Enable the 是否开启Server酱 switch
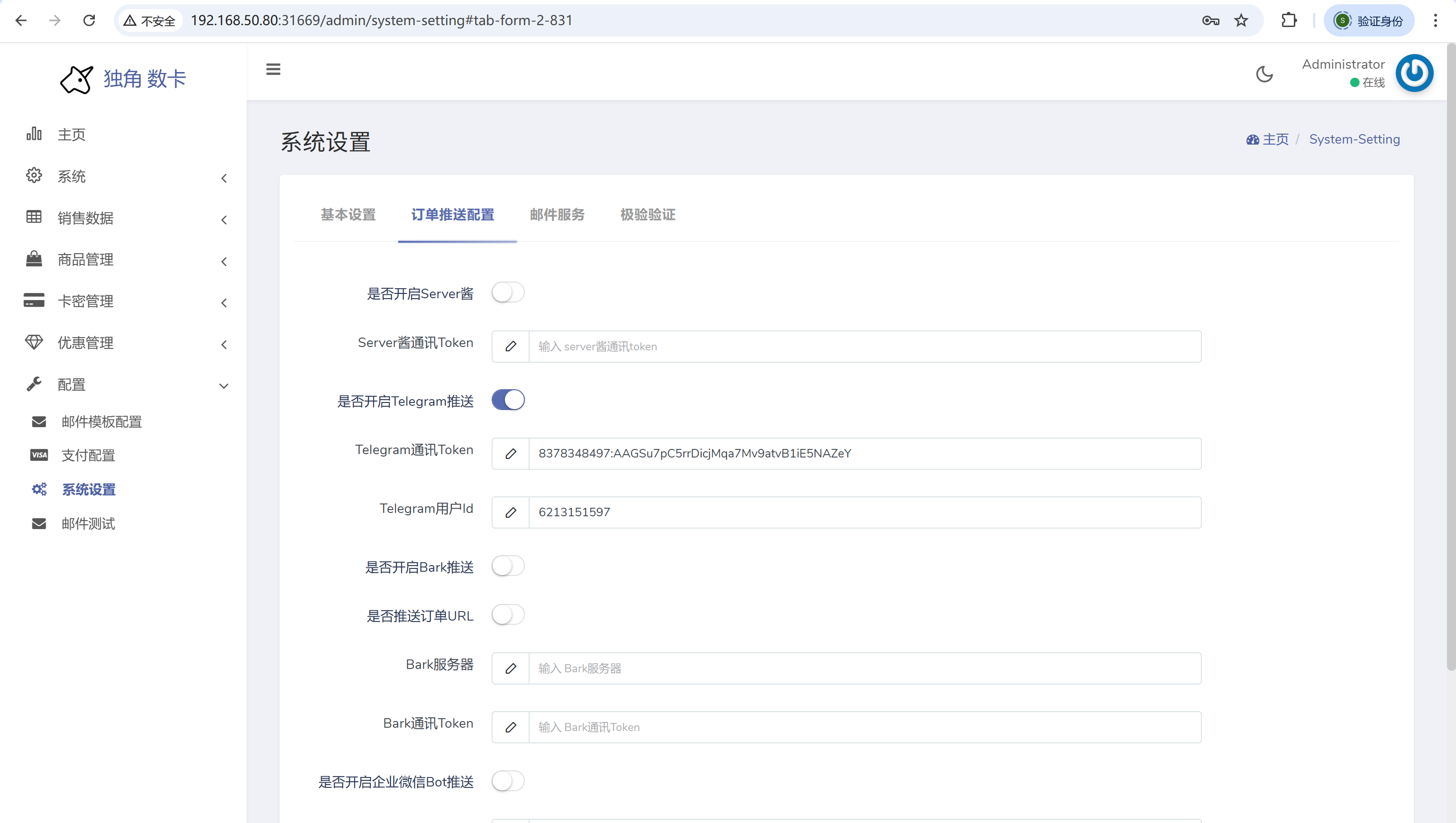1456x823 pixels. click(508, 293)
